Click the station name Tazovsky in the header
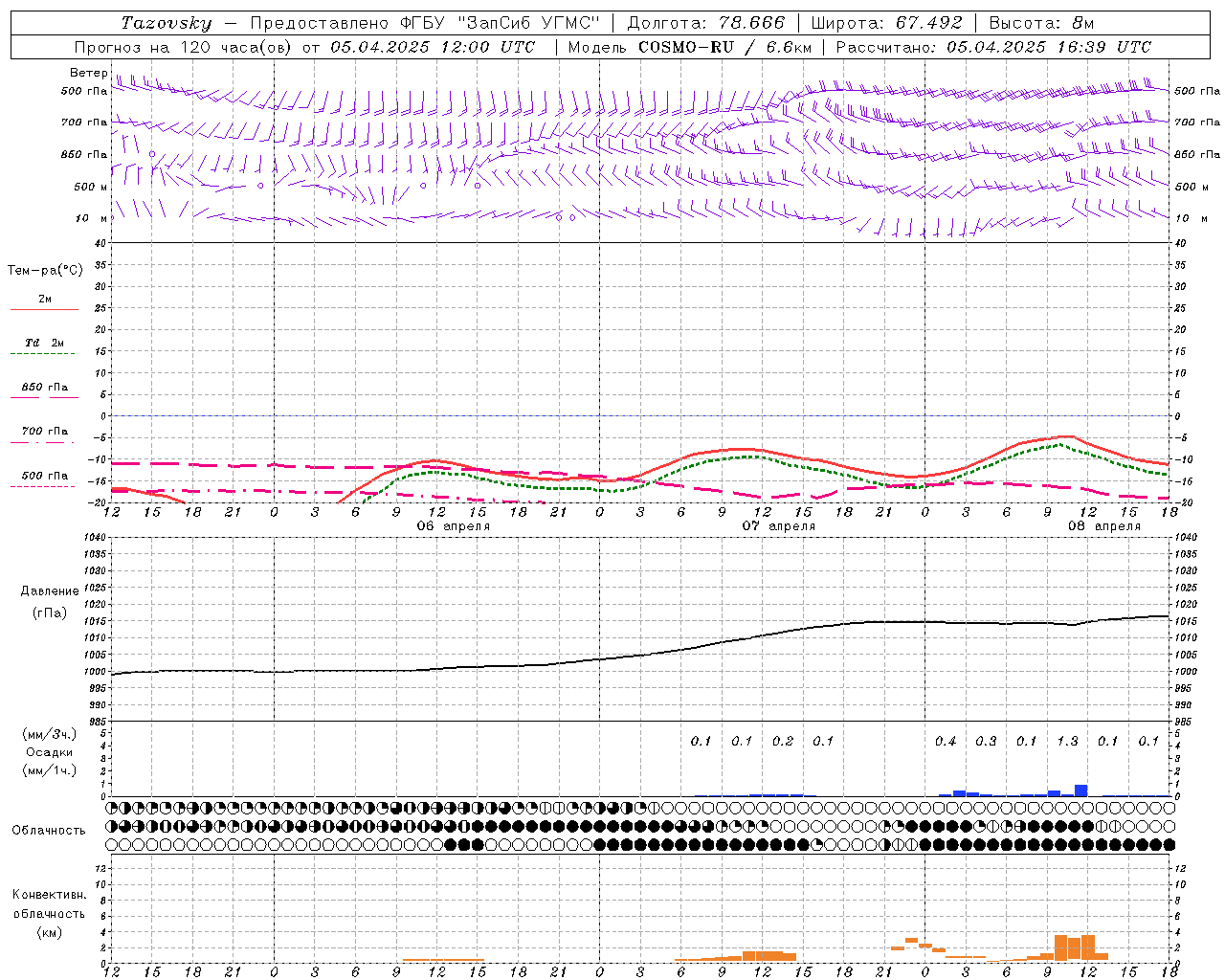 click(167, 23)
